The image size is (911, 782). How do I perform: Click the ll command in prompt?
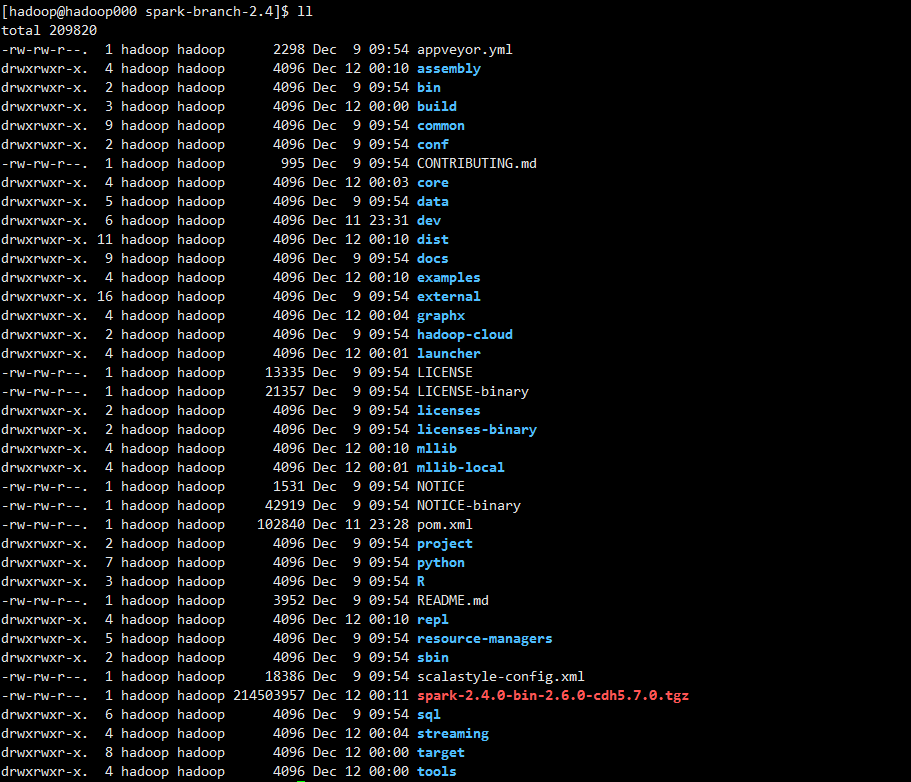point(305,12)
